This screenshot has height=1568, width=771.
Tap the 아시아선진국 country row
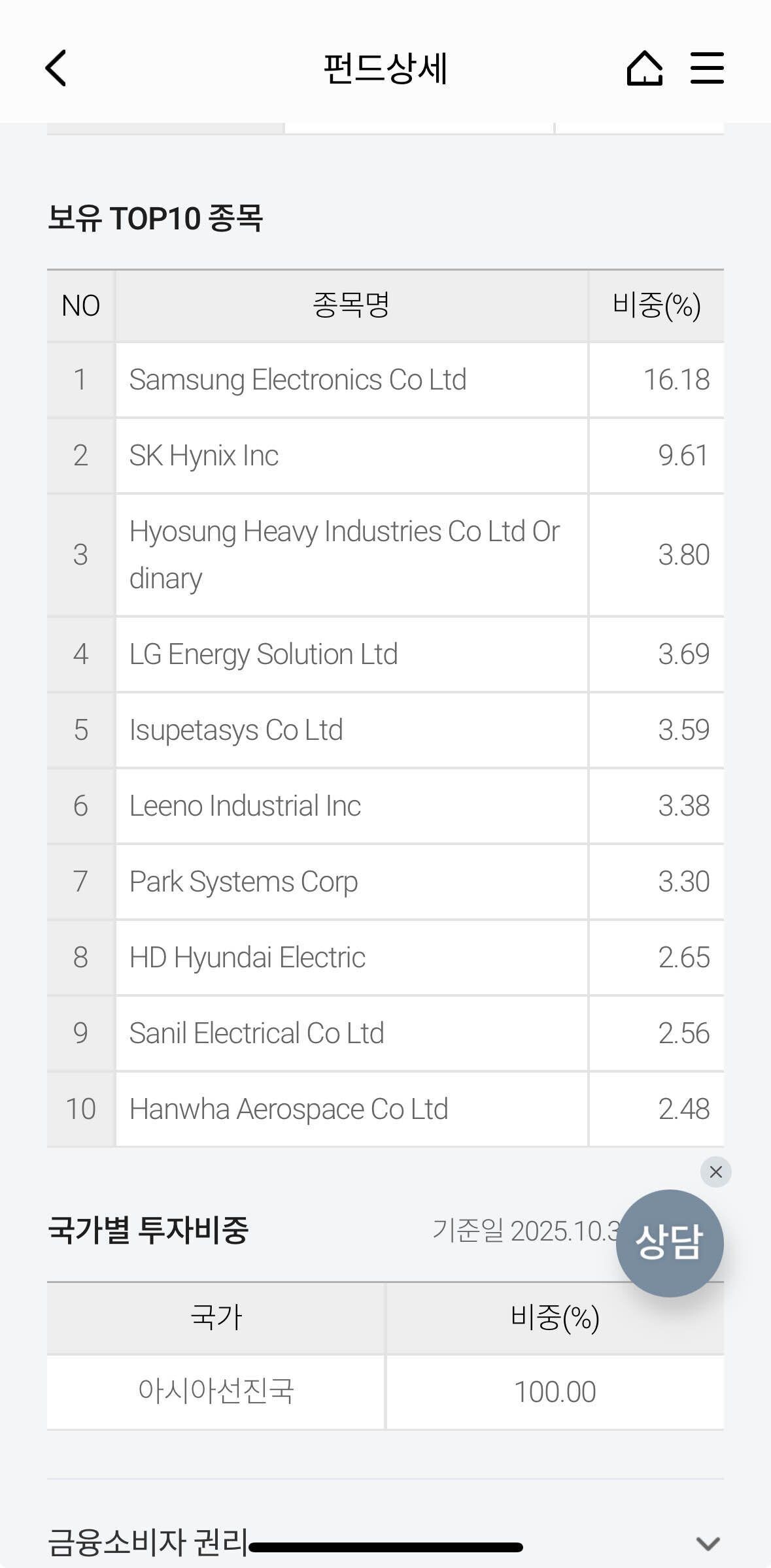coord(216,1392)
